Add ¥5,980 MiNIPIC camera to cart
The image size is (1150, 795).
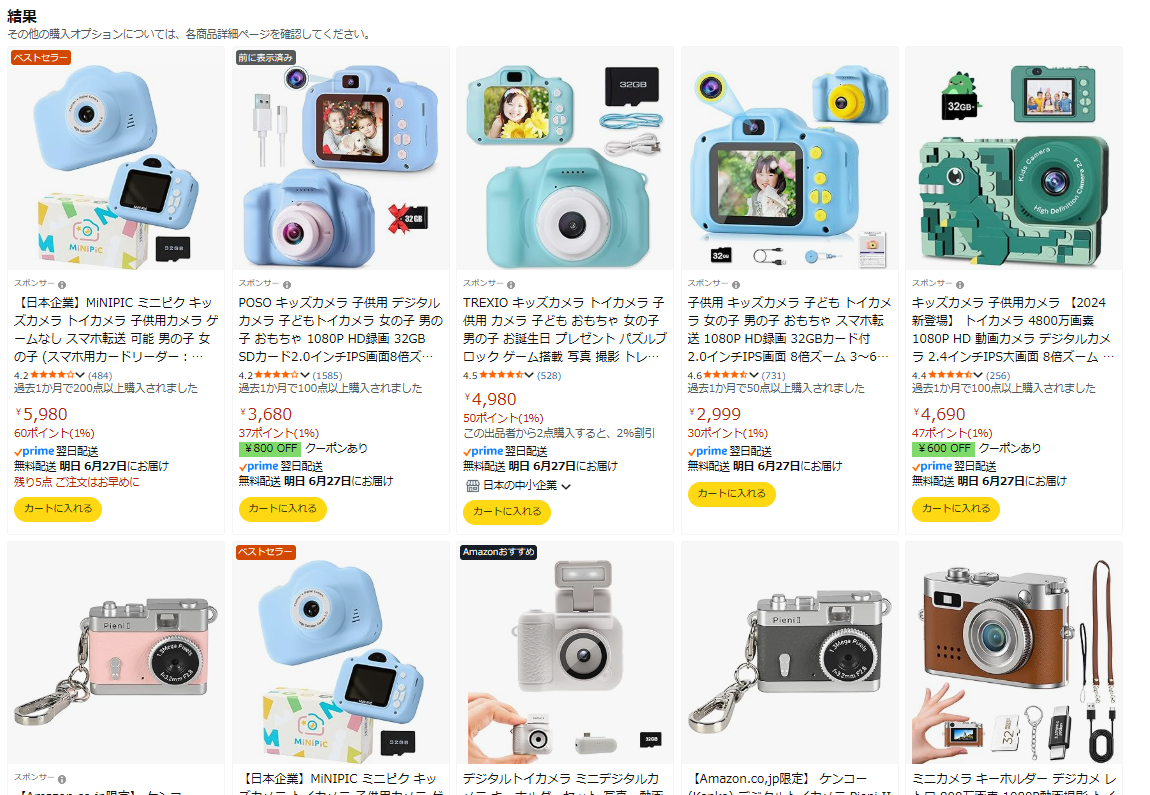point(58,509)
